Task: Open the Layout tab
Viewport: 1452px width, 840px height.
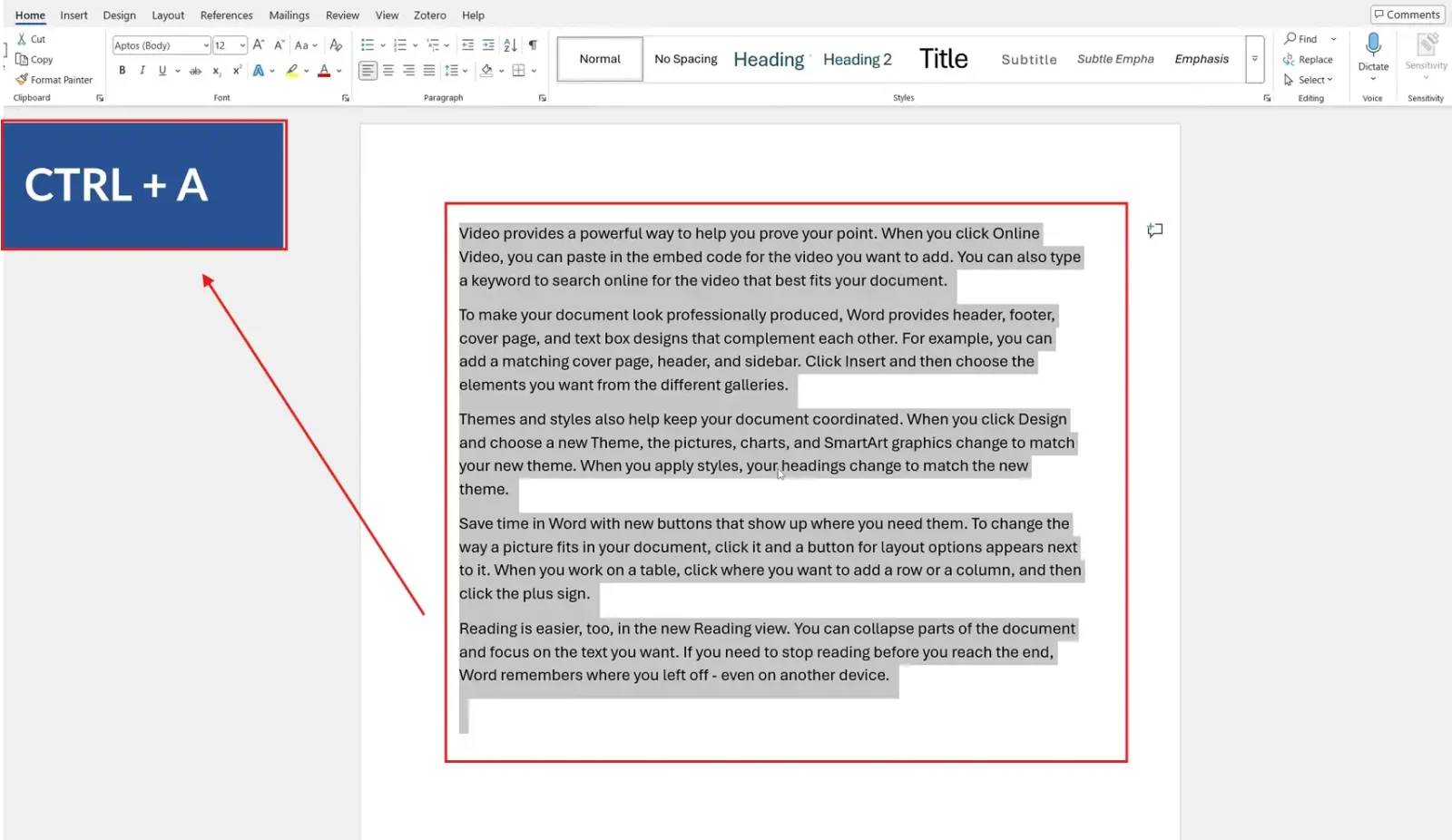Action: coord(168,15)
